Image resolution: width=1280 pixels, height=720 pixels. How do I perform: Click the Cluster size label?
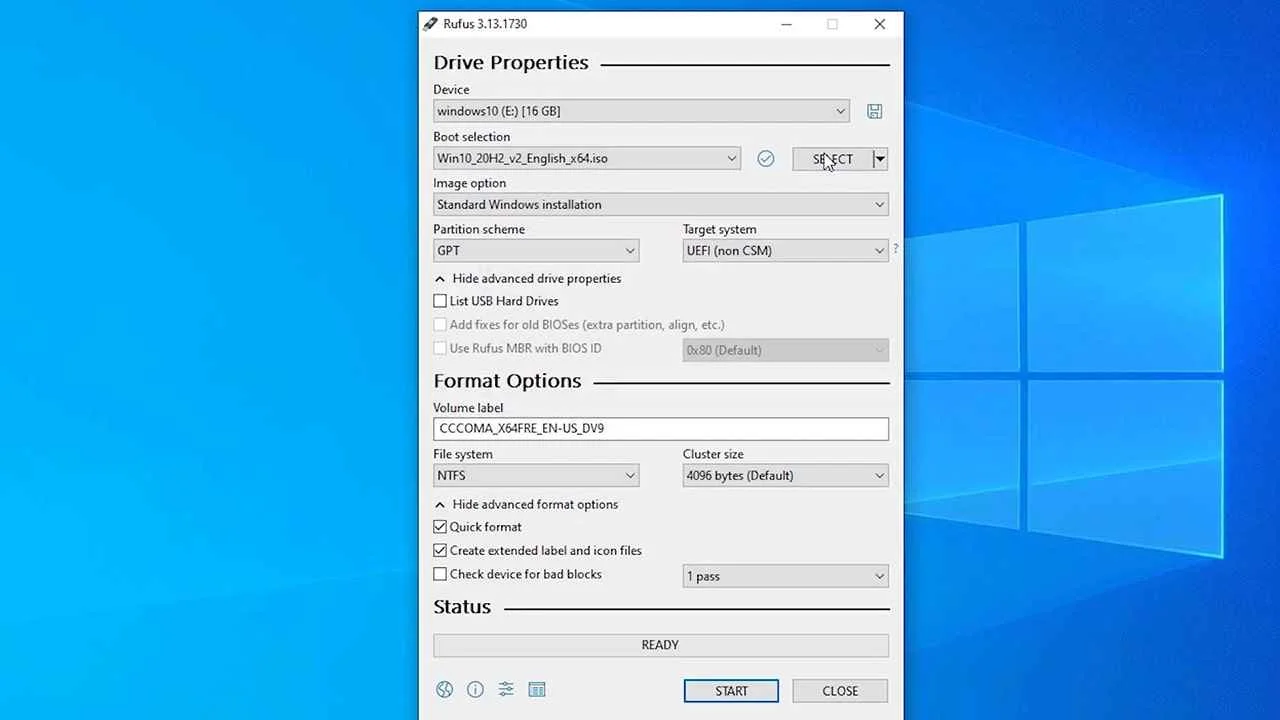(713, 455)
